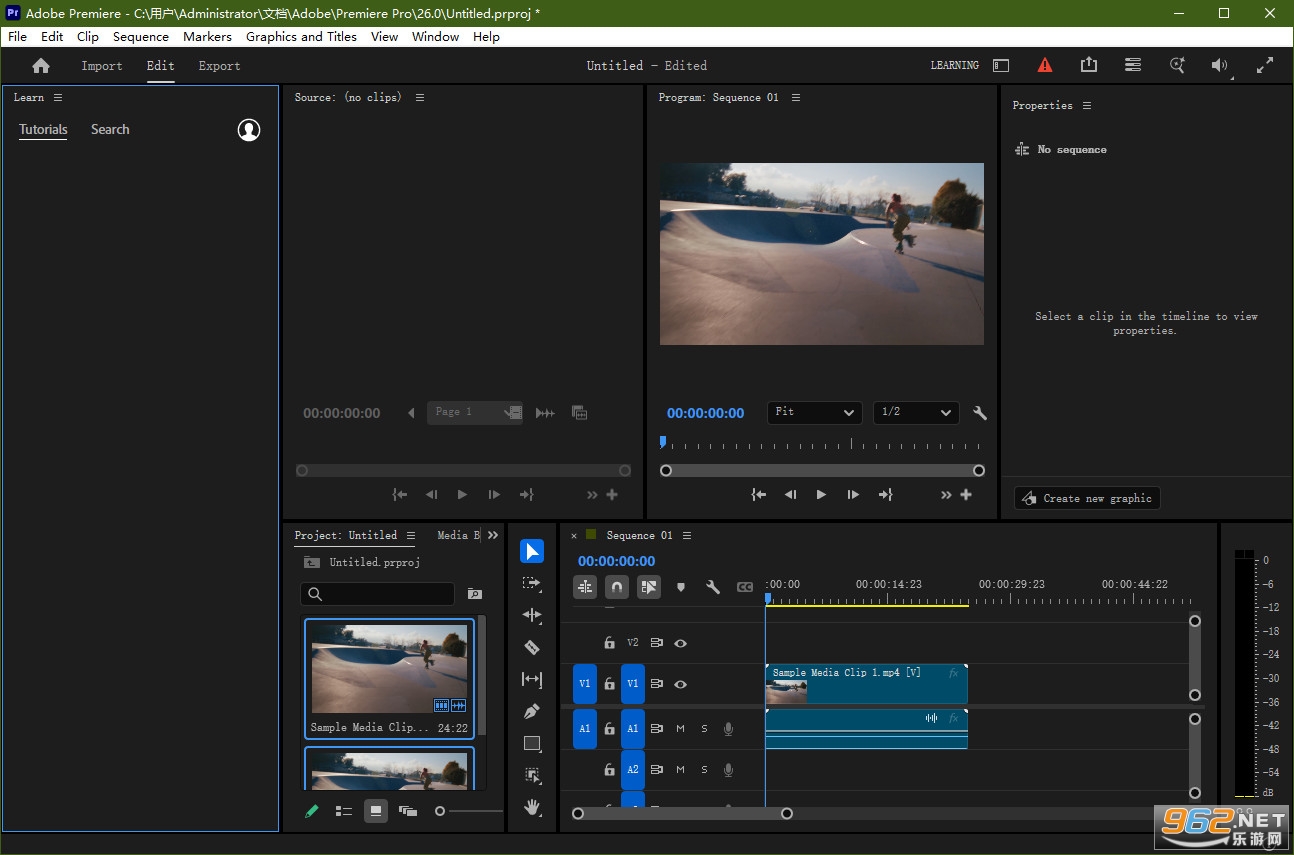Click the Project panel search field
Screen dimensions: 1294x855
(x=378, y=594)
